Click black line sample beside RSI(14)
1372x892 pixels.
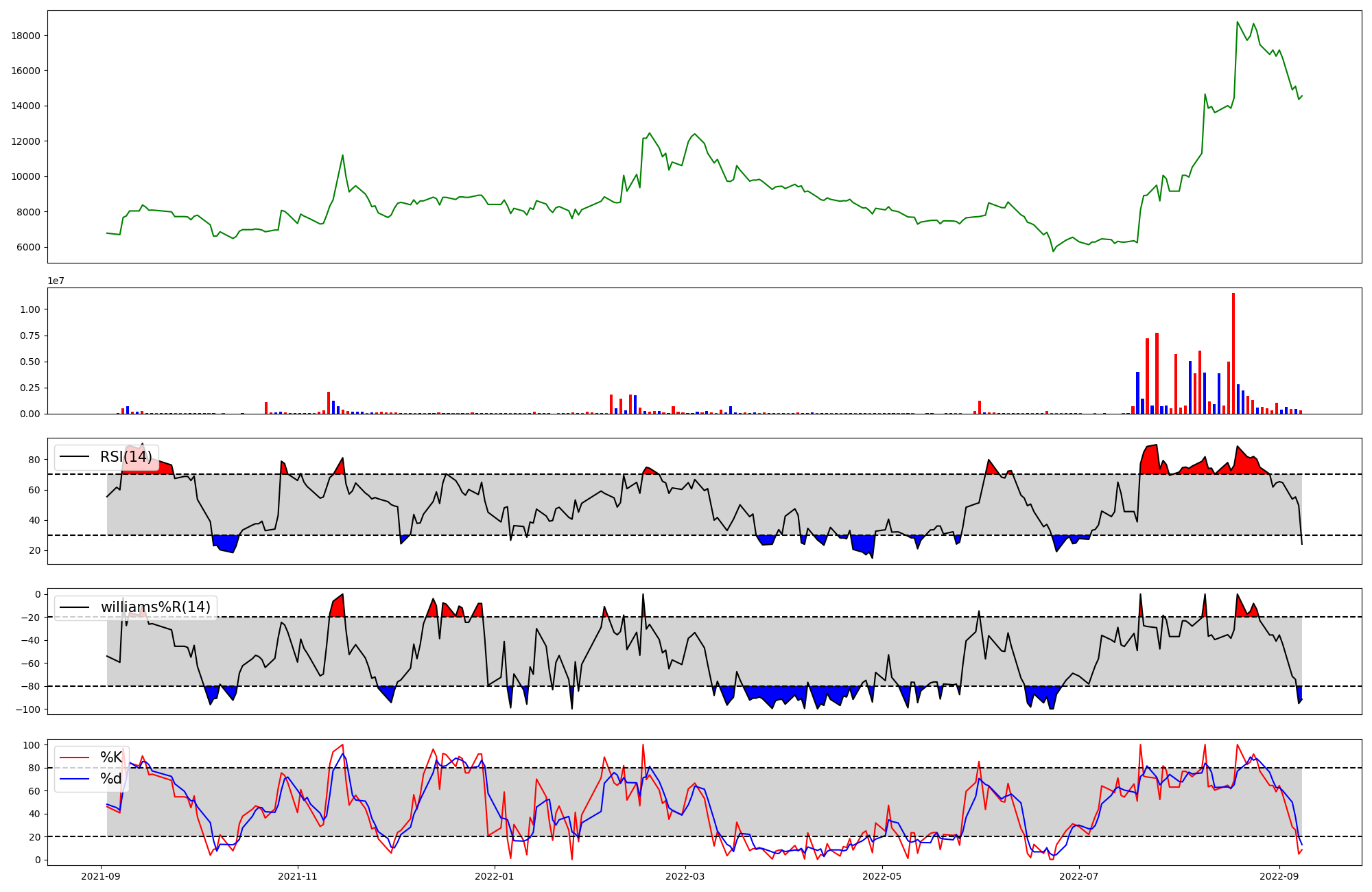tap(75, 457)
